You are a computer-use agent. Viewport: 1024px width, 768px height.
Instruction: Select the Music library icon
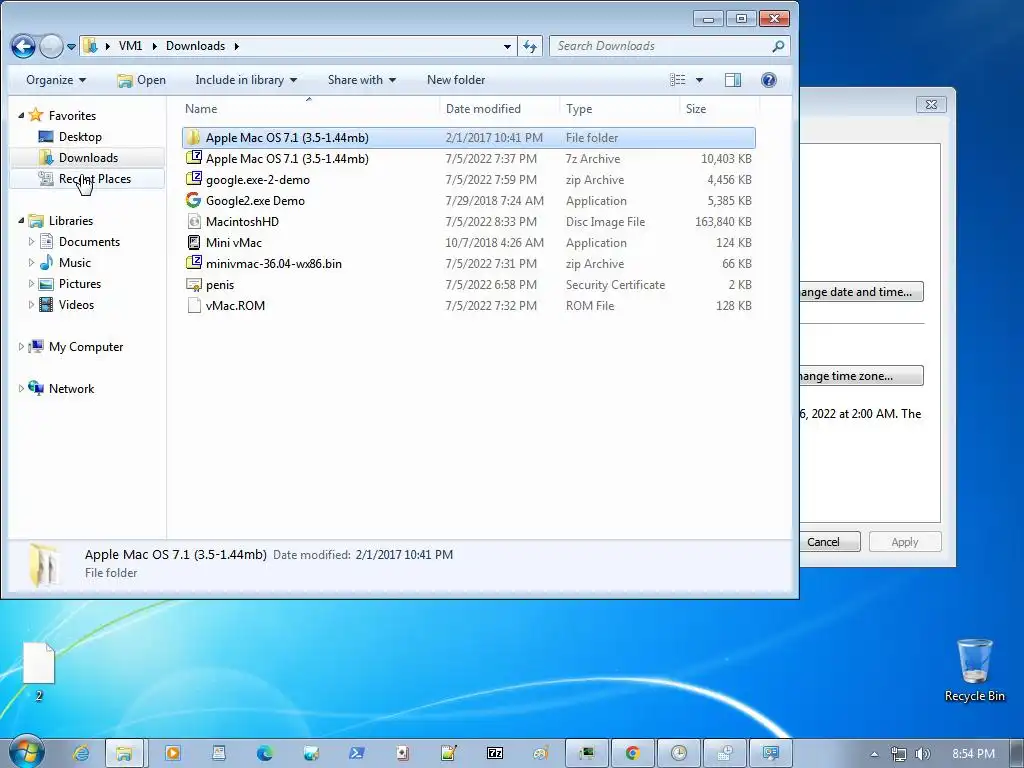pyautogui.click(x=46, y=263)
